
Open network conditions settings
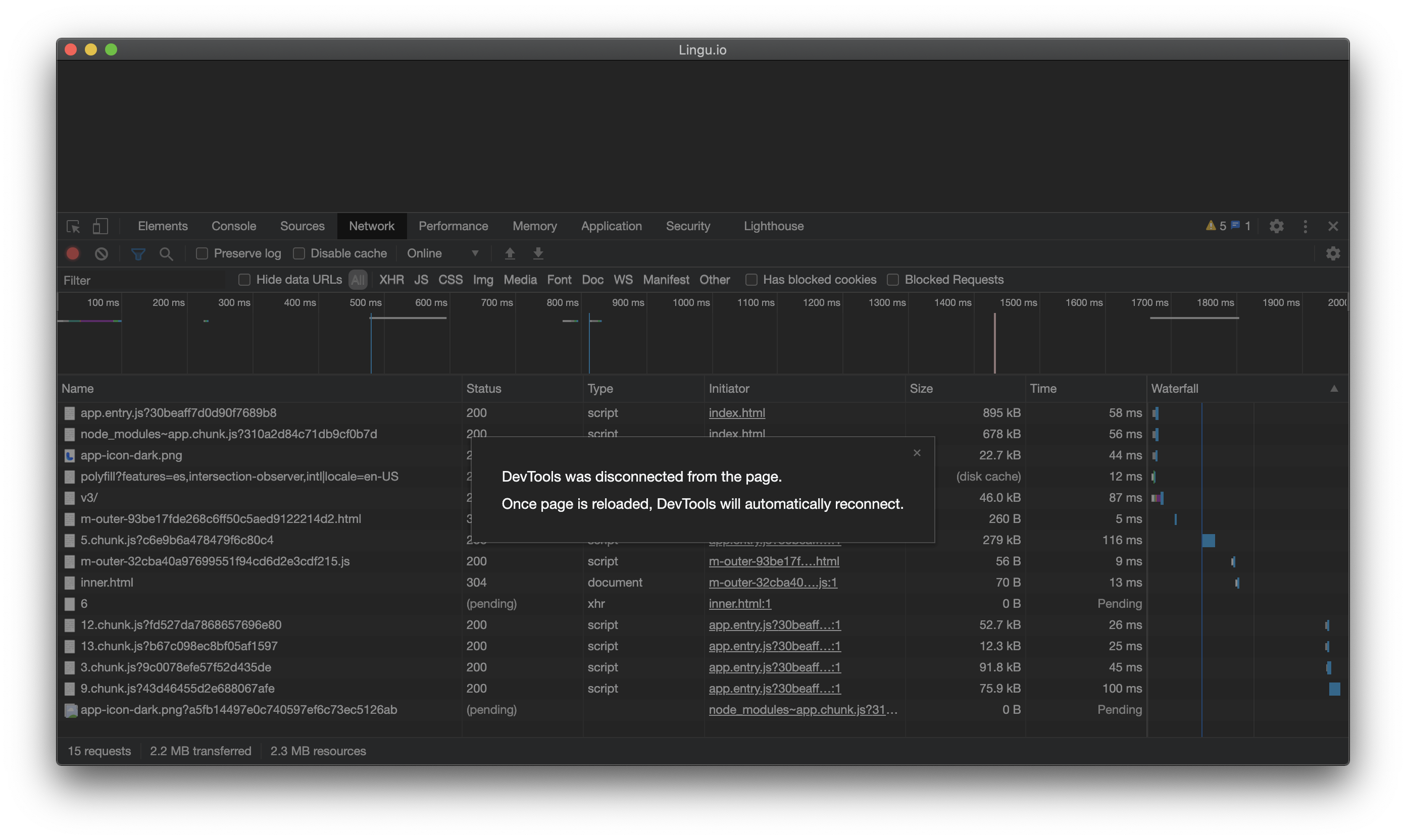pyautogui.click(x=1333, y=253)
